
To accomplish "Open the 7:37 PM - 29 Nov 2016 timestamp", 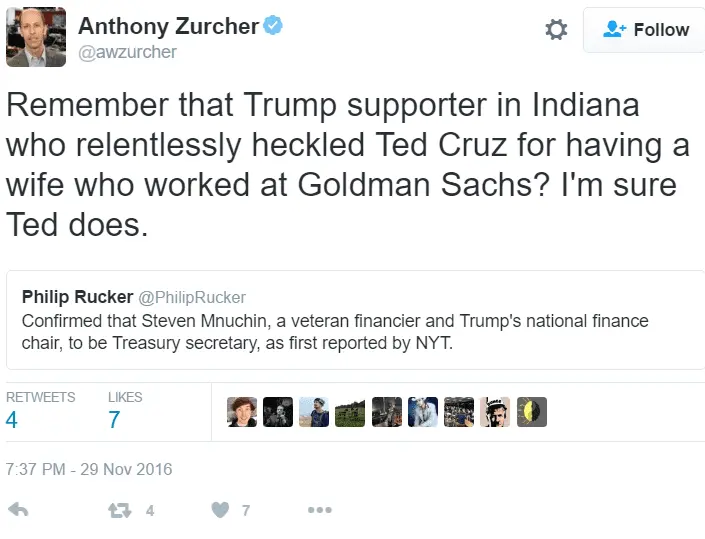I will click(89, 468).
